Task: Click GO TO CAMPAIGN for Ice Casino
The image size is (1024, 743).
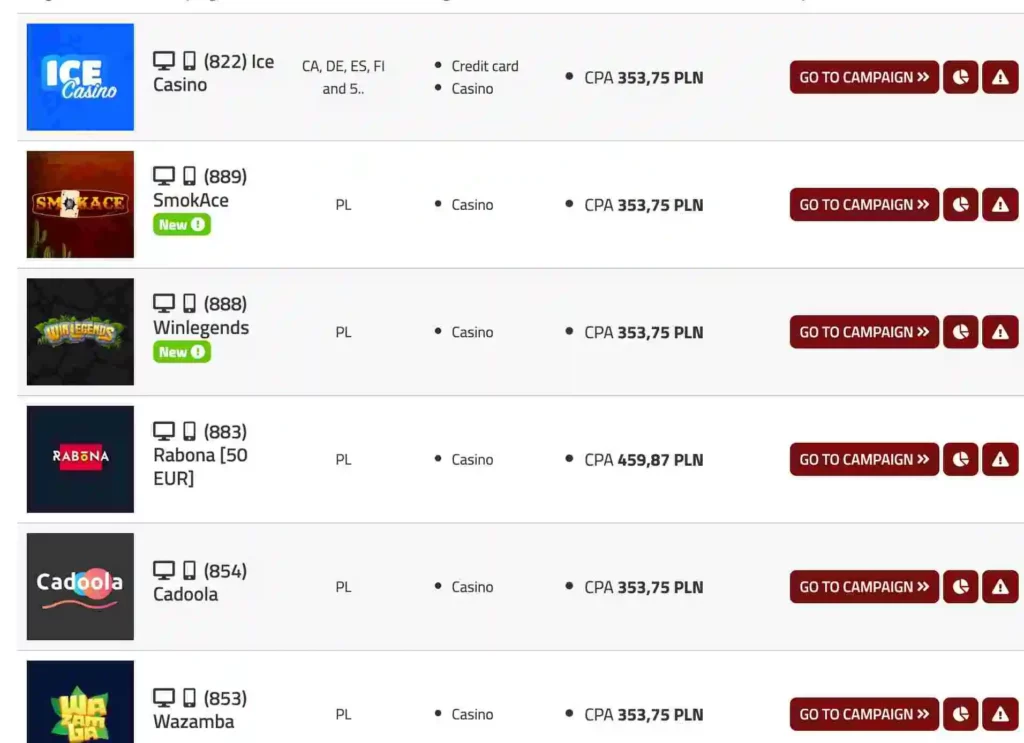Action: 864,77
